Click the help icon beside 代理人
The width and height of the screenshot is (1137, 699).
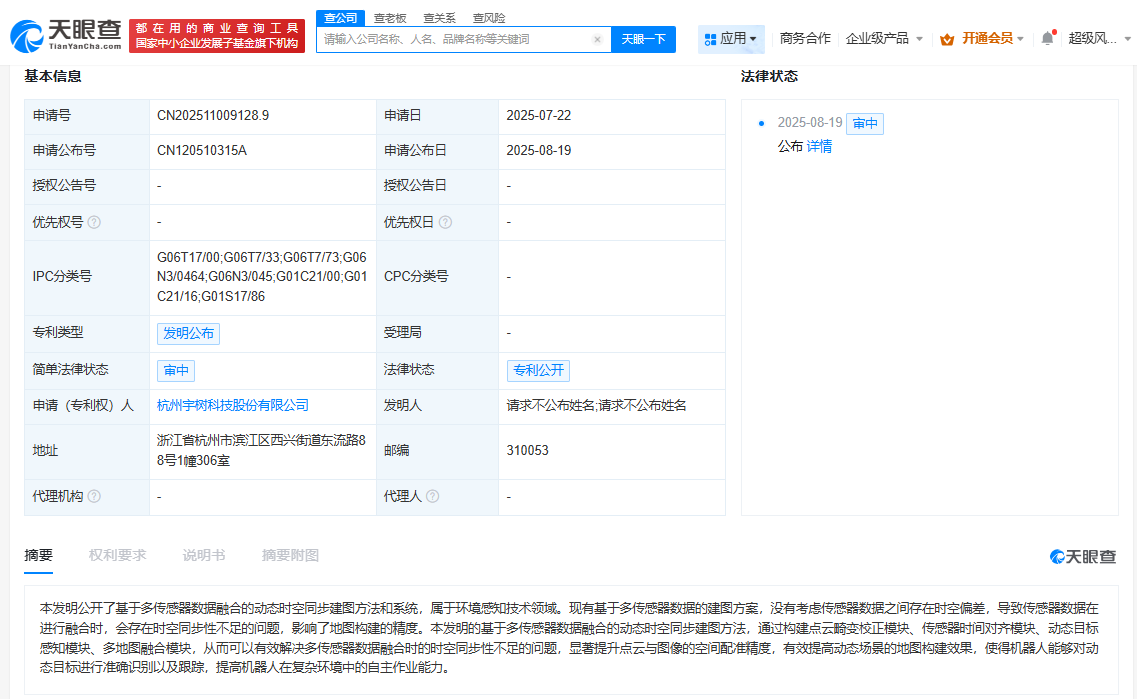[434, 496]
